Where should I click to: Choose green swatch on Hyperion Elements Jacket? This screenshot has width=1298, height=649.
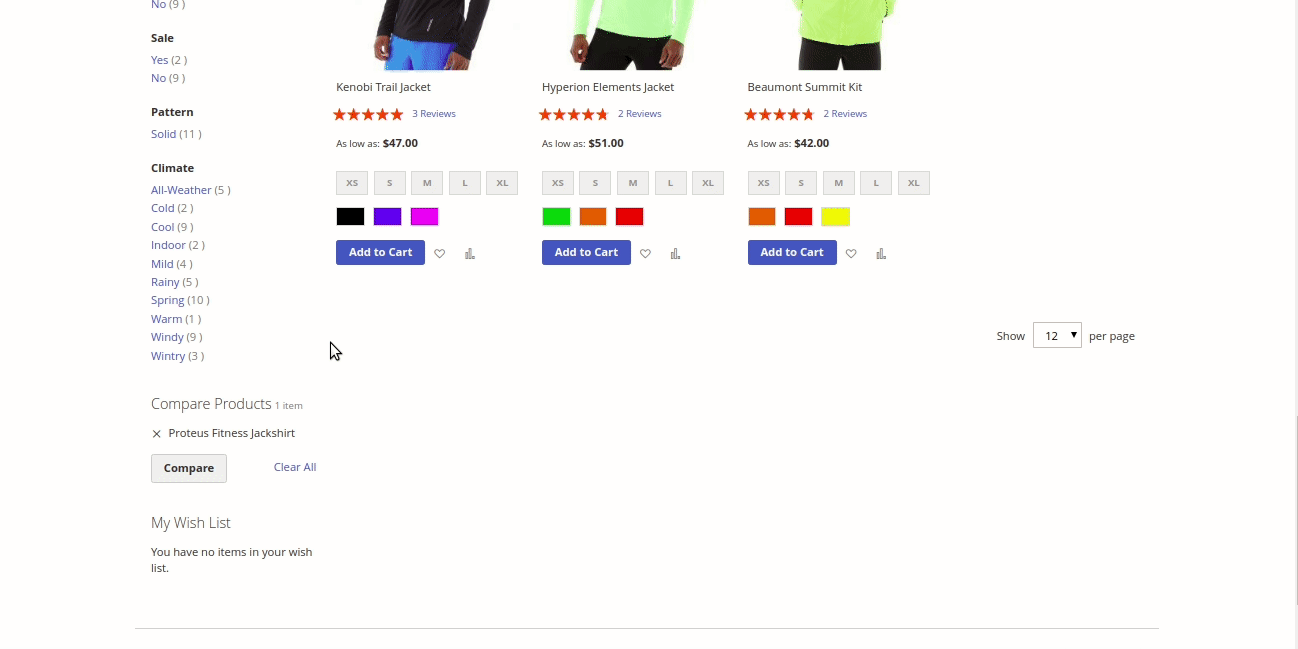(556, 217)
